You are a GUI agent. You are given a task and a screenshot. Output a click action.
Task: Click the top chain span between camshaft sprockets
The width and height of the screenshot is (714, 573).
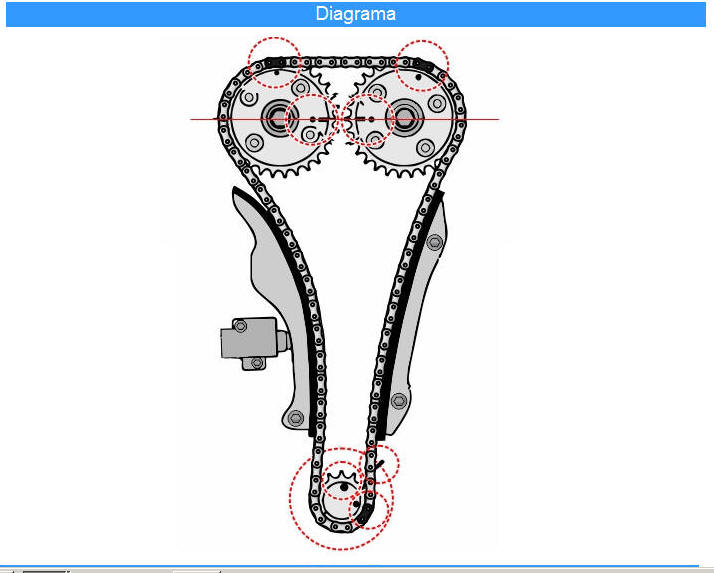(x=345, y=61)
